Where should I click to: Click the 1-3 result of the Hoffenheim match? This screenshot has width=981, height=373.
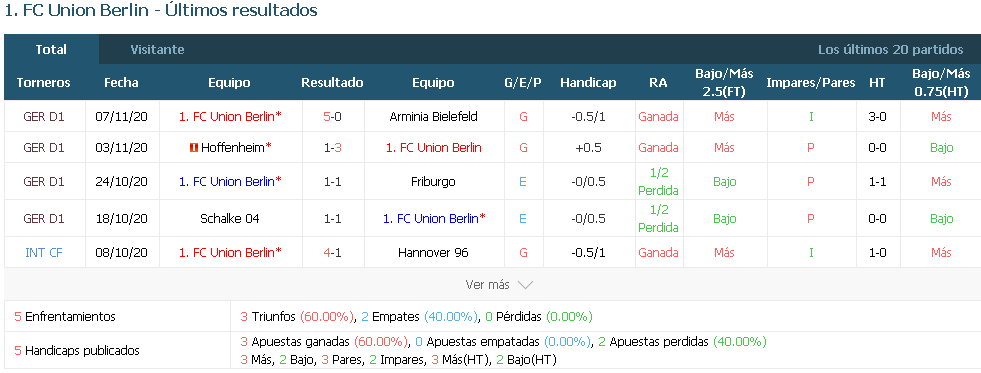332,148
